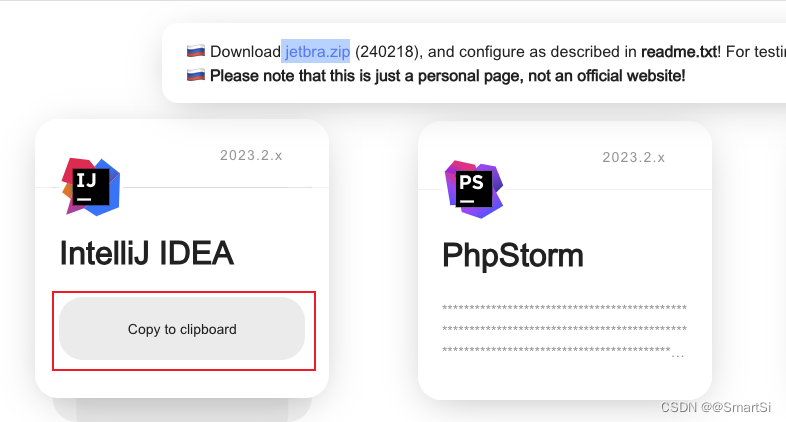The height and width of the screenshot is (422, 786).
Task: Click the PhpStorm masked license key text
Action: tap(564, 329)
